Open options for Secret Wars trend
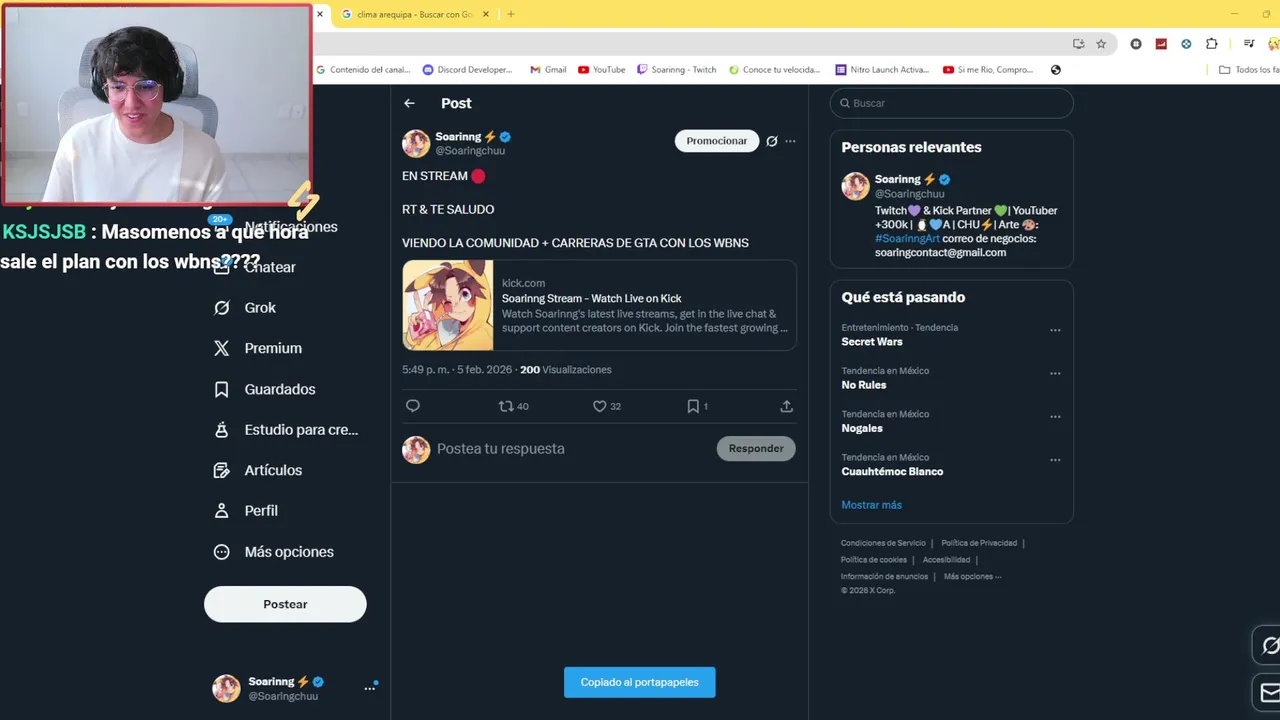Screen dimensions: 1280x720 (x=1055, y=330)
